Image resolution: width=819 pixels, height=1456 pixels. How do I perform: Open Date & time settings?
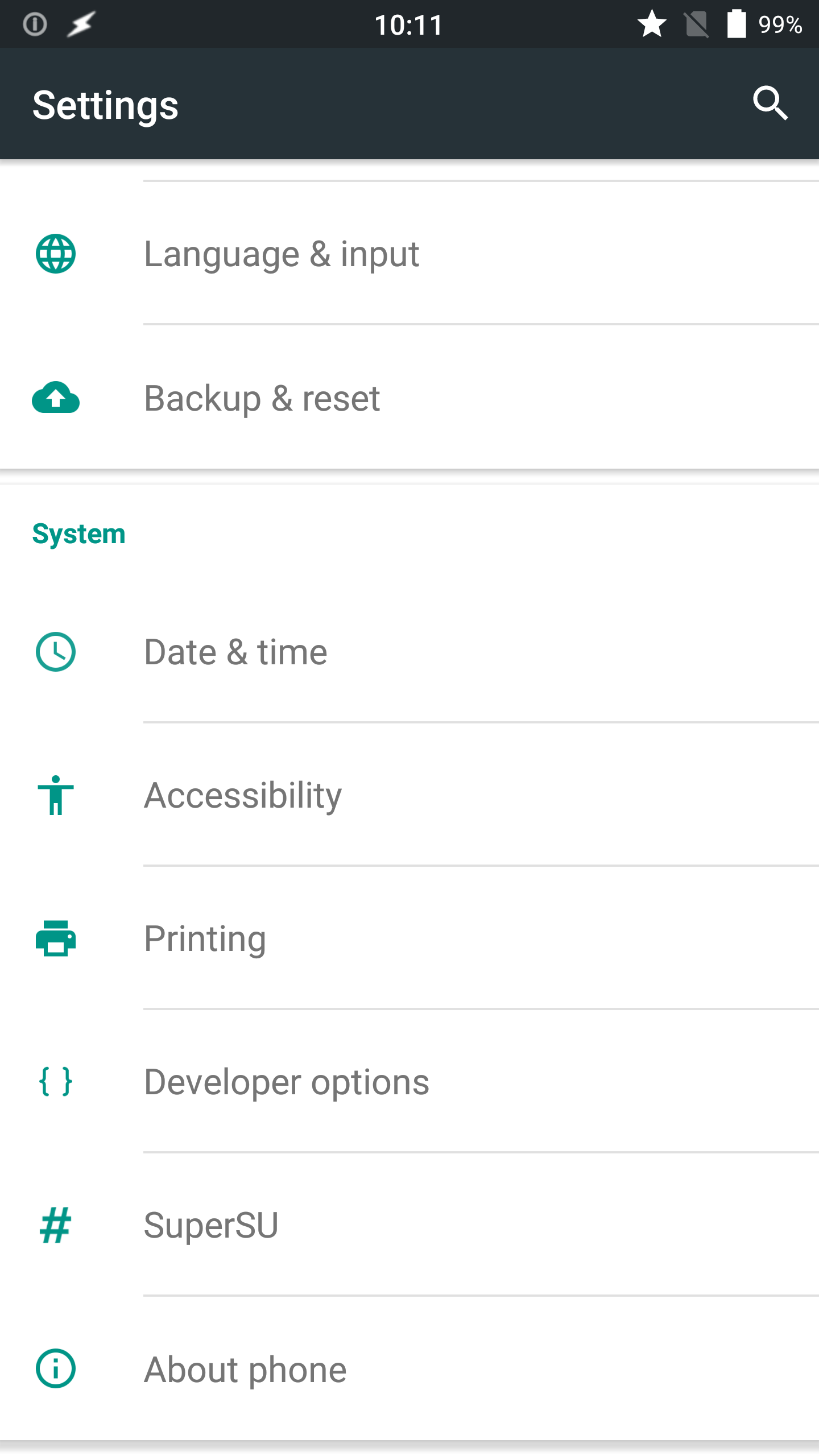[409, 652]
